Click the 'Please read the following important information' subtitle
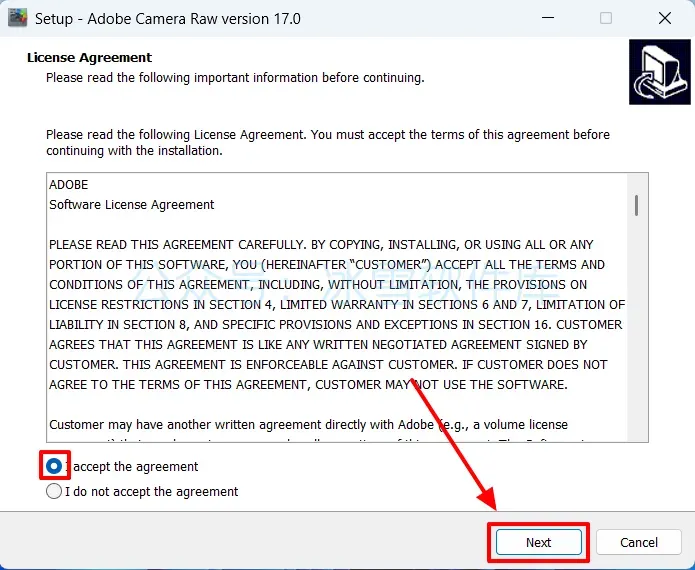This screenshot has width=695, height=570. tap(235, 78)
